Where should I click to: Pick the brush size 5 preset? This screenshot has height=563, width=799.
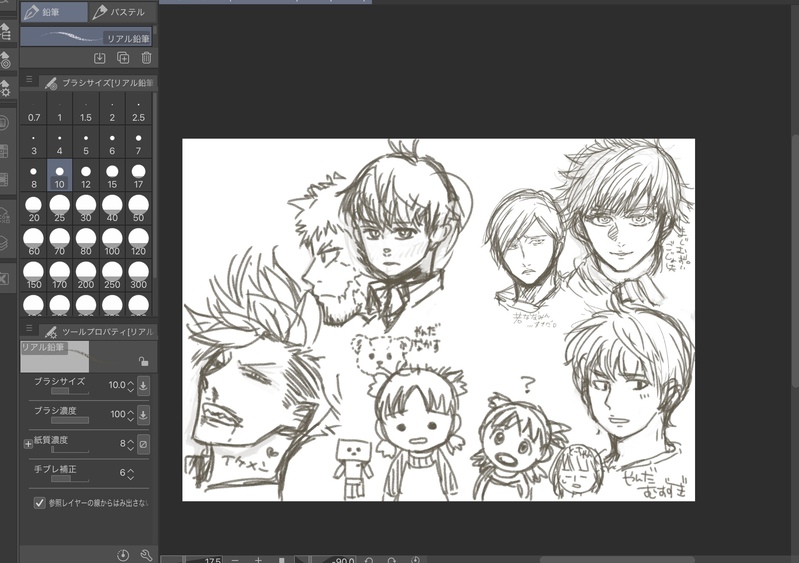tap(86, 142)
